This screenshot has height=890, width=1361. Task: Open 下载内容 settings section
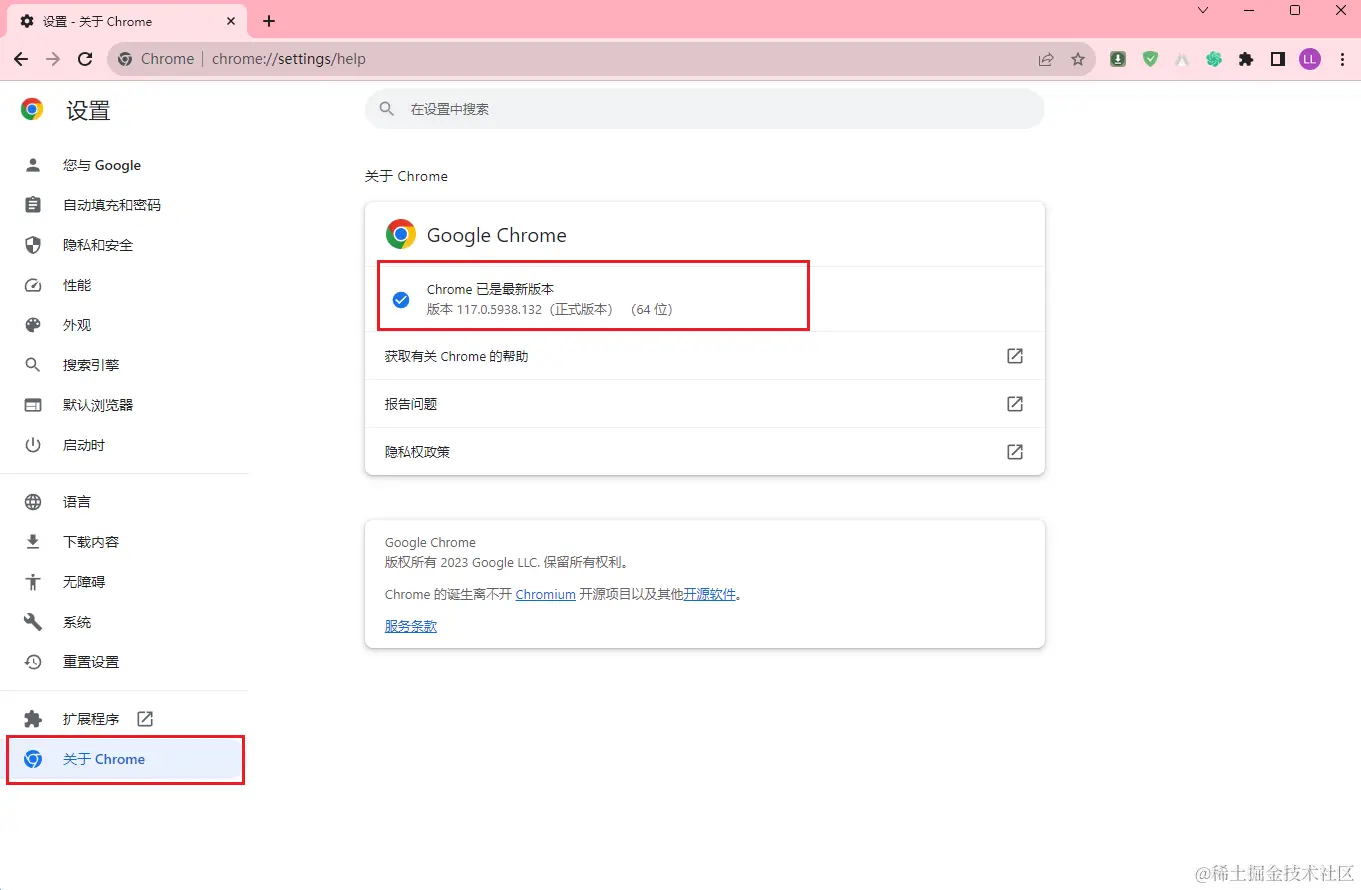click(124, 542)
